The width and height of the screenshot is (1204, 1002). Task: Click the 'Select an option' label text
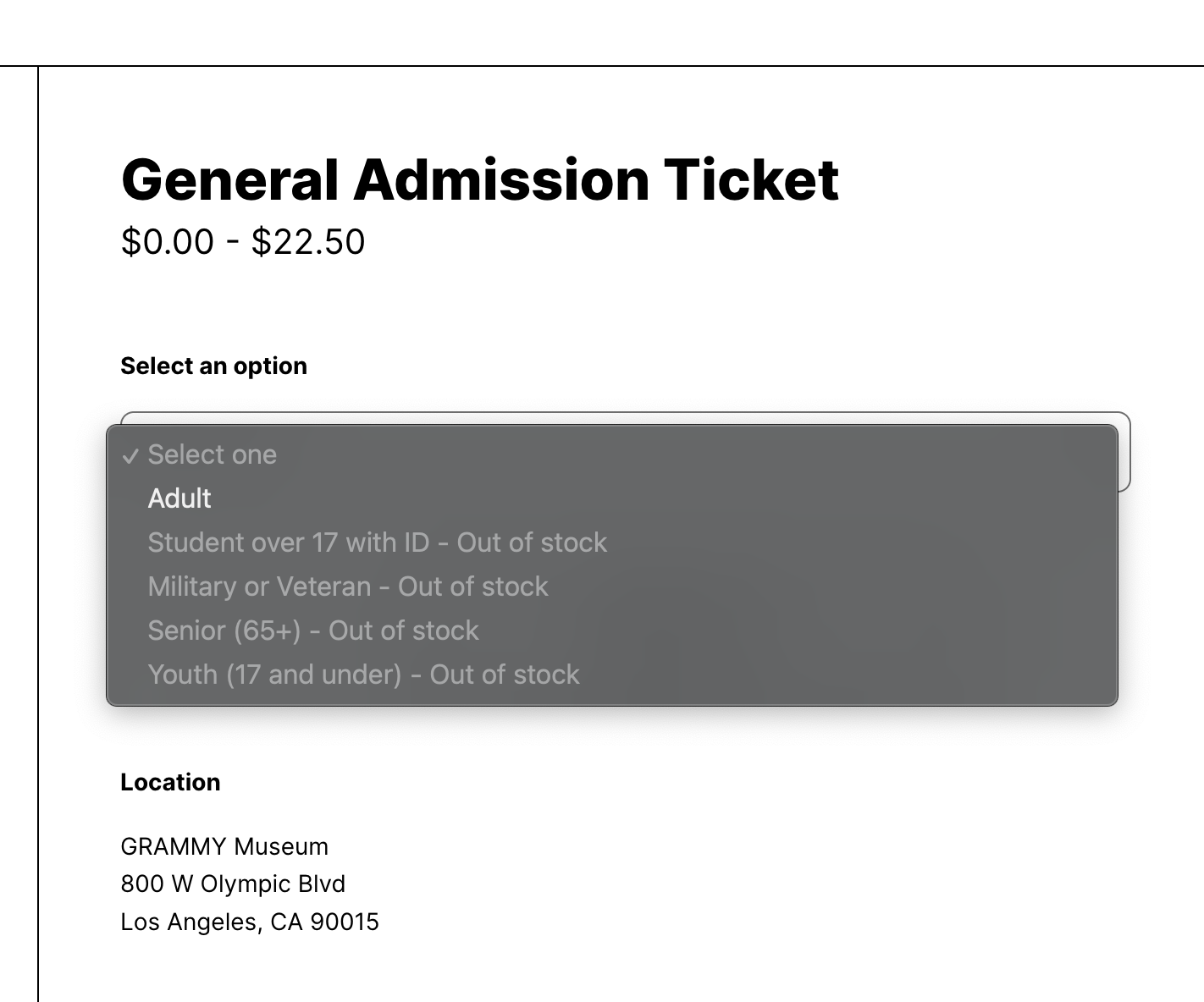click(213, 366)
